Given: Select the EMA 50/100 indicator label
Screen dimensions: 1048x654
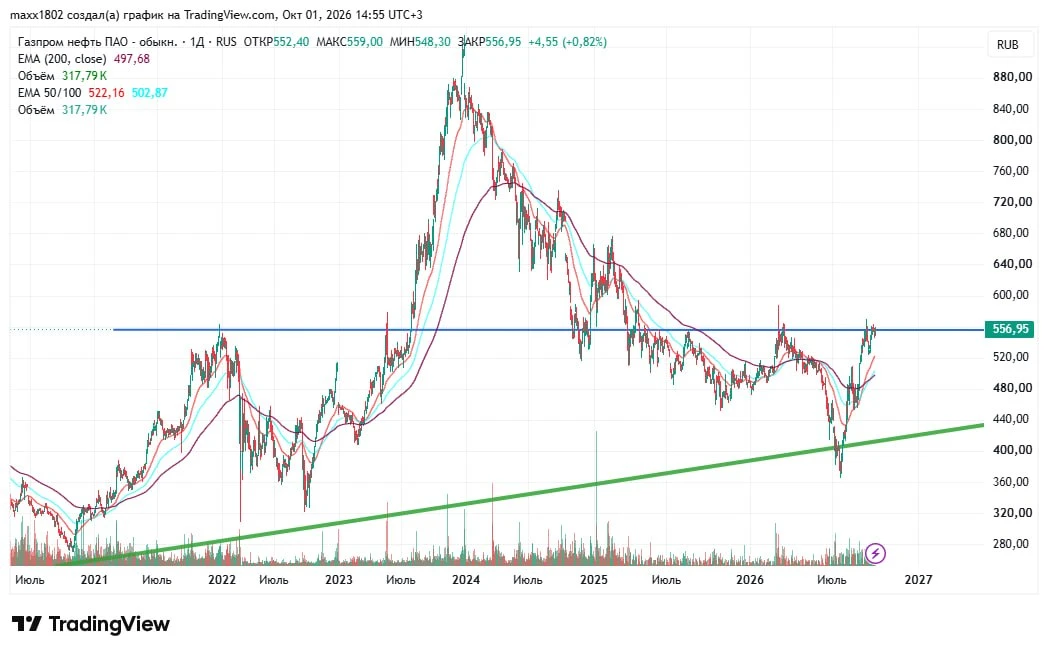Looking at the screenshot, I should pyautogui.click(x=49, y=93).
